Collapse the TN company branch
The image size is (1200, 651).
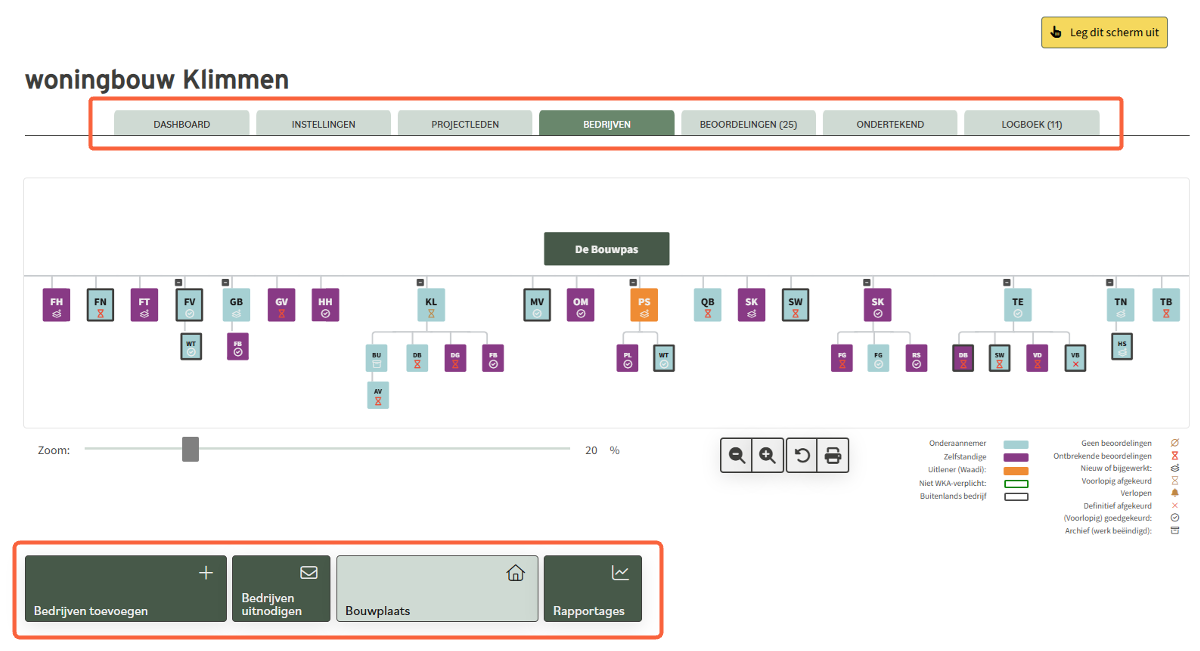[x=1110, y=283]
